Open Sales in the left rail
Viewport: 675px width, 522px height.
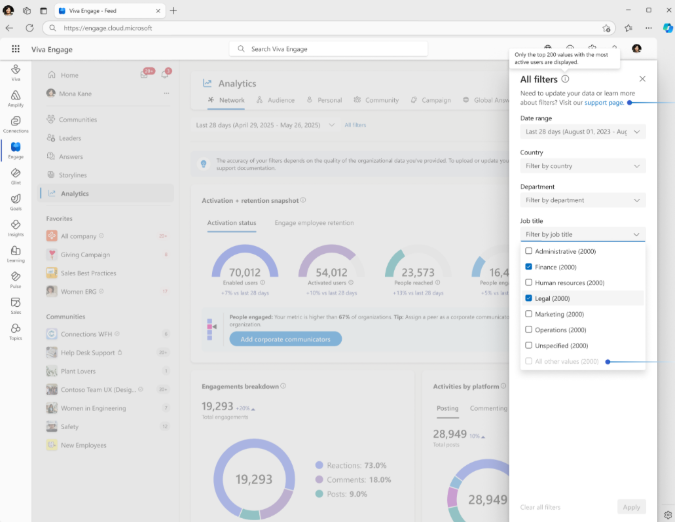point(15,306)
